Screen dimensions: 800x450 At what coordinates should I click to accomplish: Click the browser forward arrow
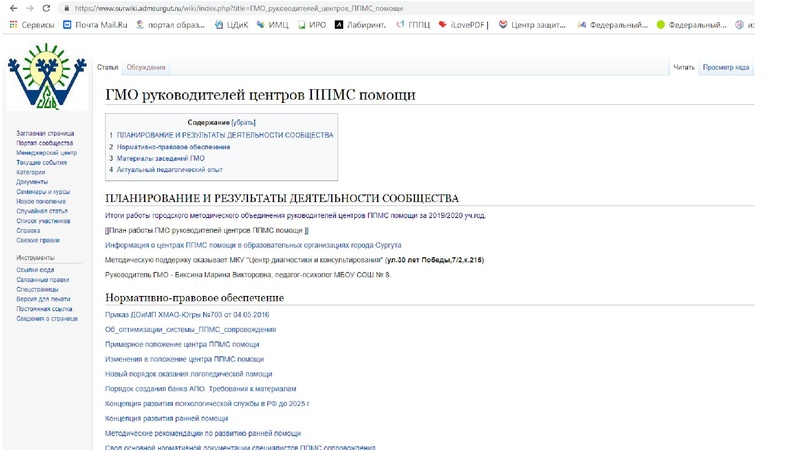pyautogui.click(x=29, y=8)
